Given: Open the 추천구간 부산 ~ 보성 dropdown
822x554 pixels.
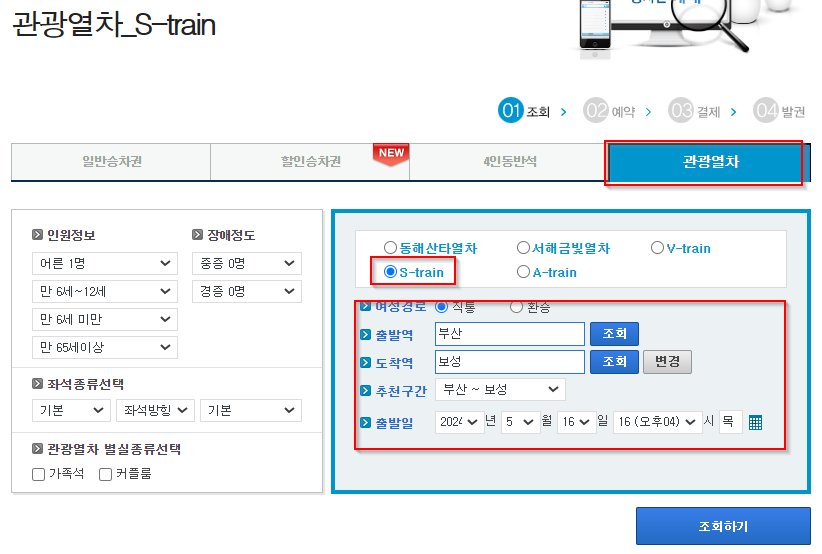Looking at the screenshot, I should pos(501,389).
